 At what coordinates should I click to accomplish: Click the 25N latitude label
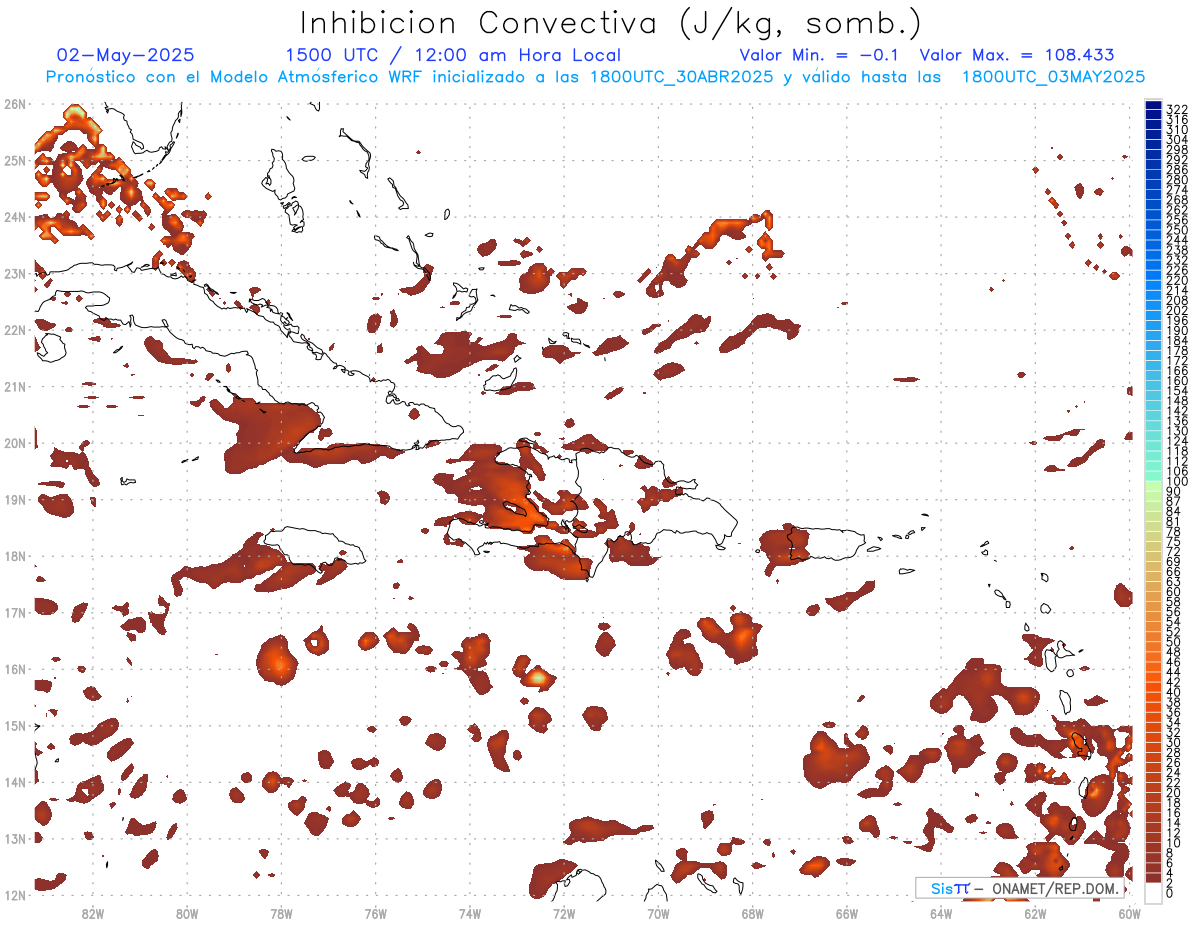point(14,160)
